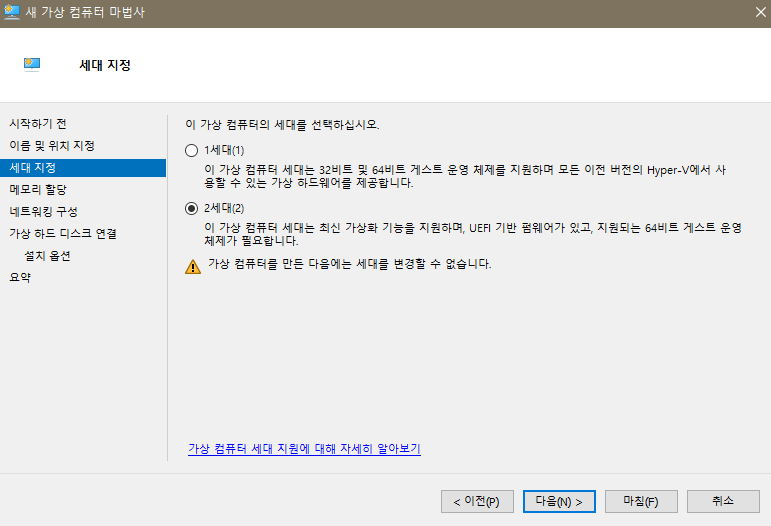Image resolution: width=771 pixels, height=526 pixels.
Task: Click the 1세대 description about 32비트 및 64비트
Action: pos(465,176)
